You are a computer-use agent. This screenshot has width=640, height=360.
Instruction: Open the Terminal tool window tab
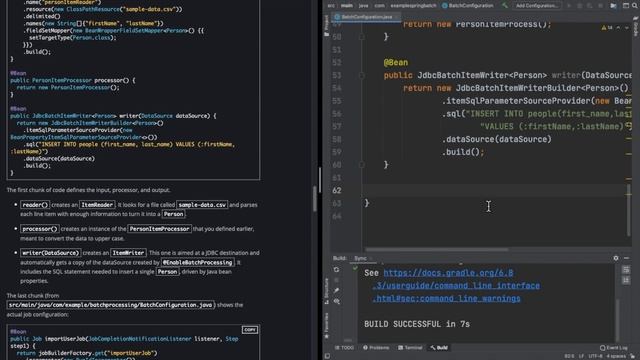410,348
